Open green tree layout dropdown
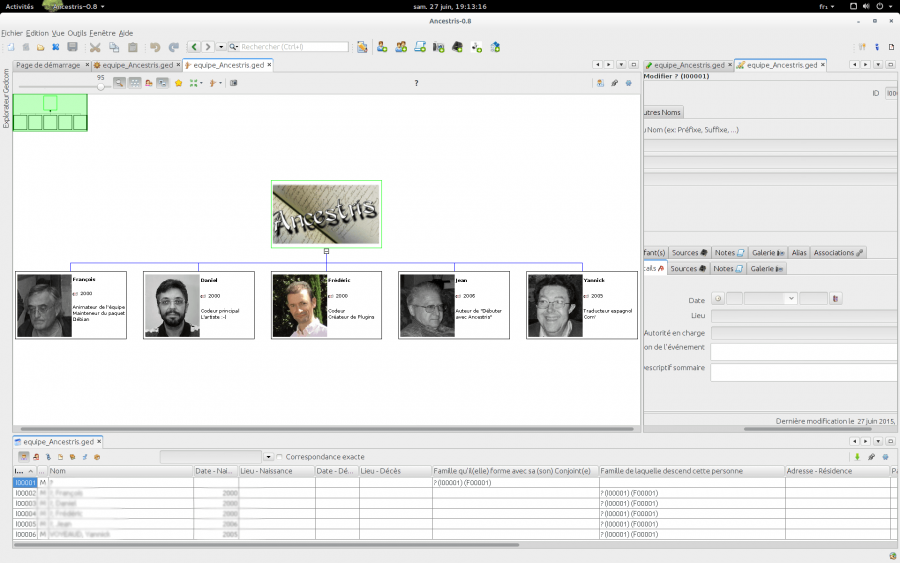The image size is (900, 563). pos(196,83)
